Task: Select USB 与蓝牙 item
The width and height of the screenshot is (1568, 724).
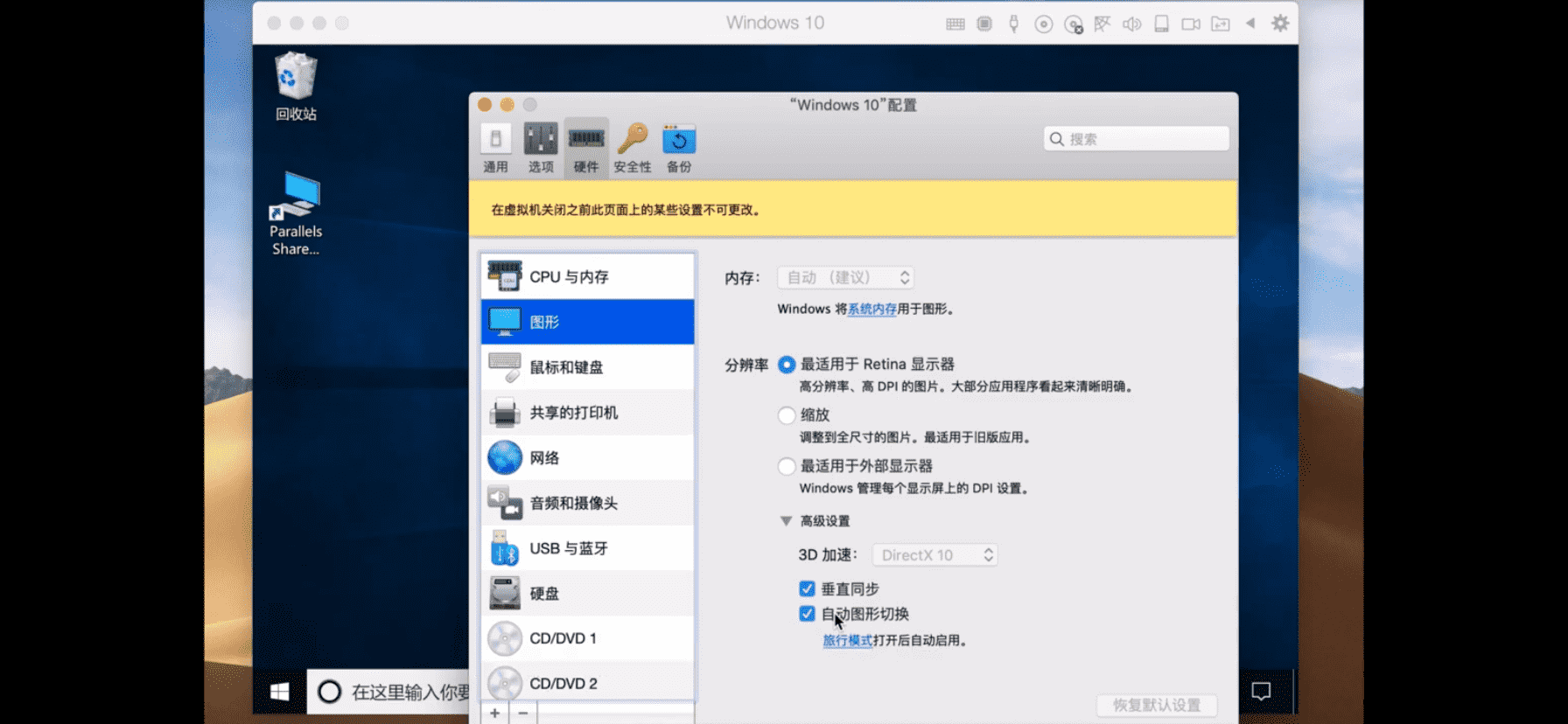Action: click(587, 549)
